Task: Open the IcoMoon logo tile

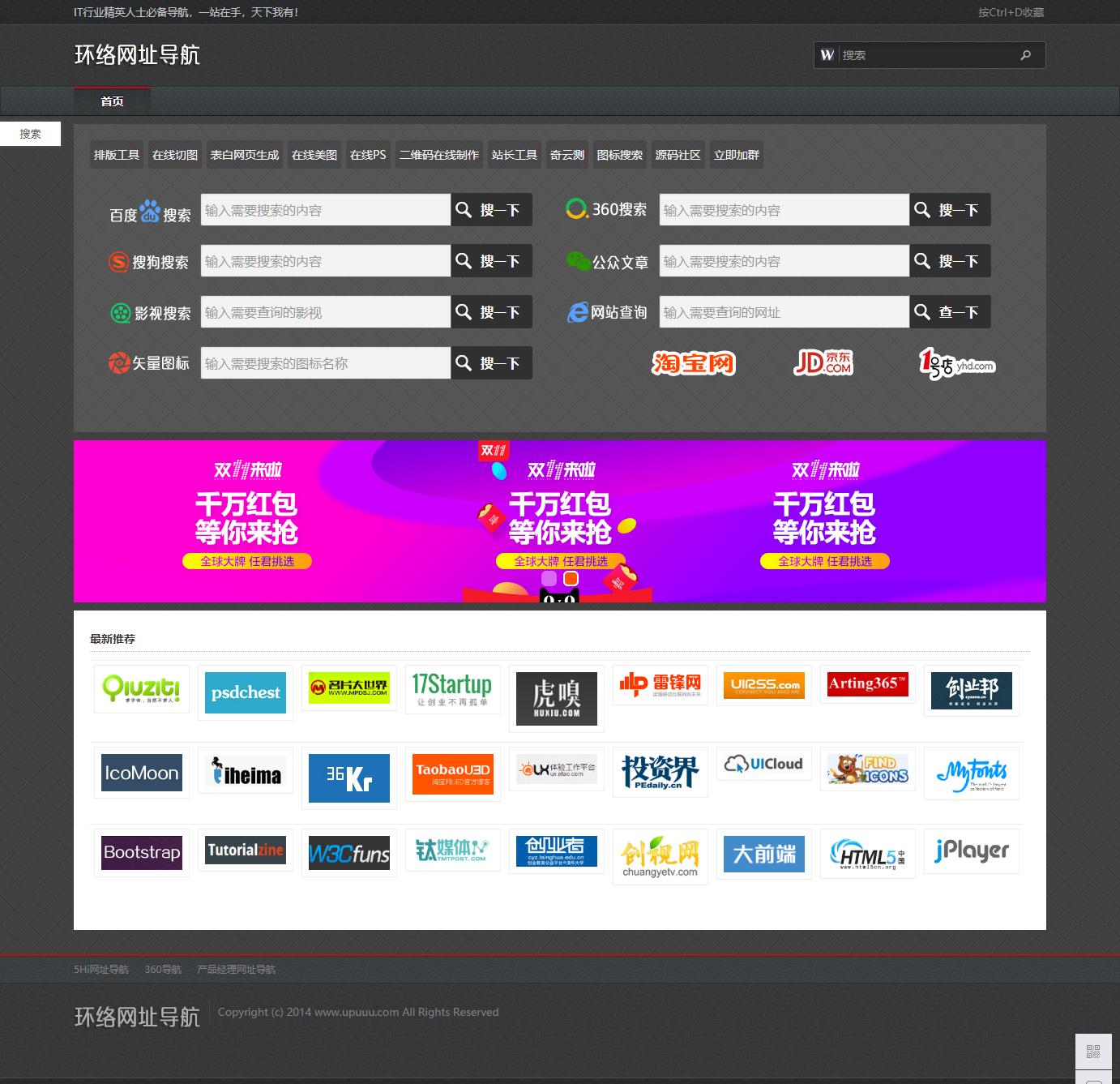Action: [142, 773]
